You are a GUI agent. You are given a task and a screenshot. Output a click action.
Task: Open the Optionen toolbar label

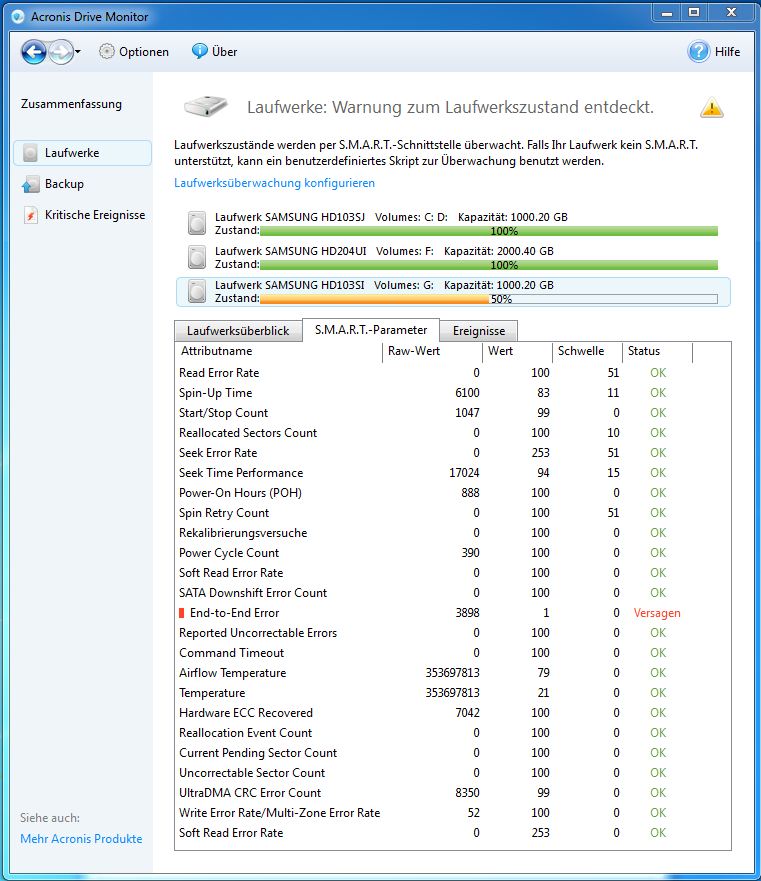coord(144,52)
